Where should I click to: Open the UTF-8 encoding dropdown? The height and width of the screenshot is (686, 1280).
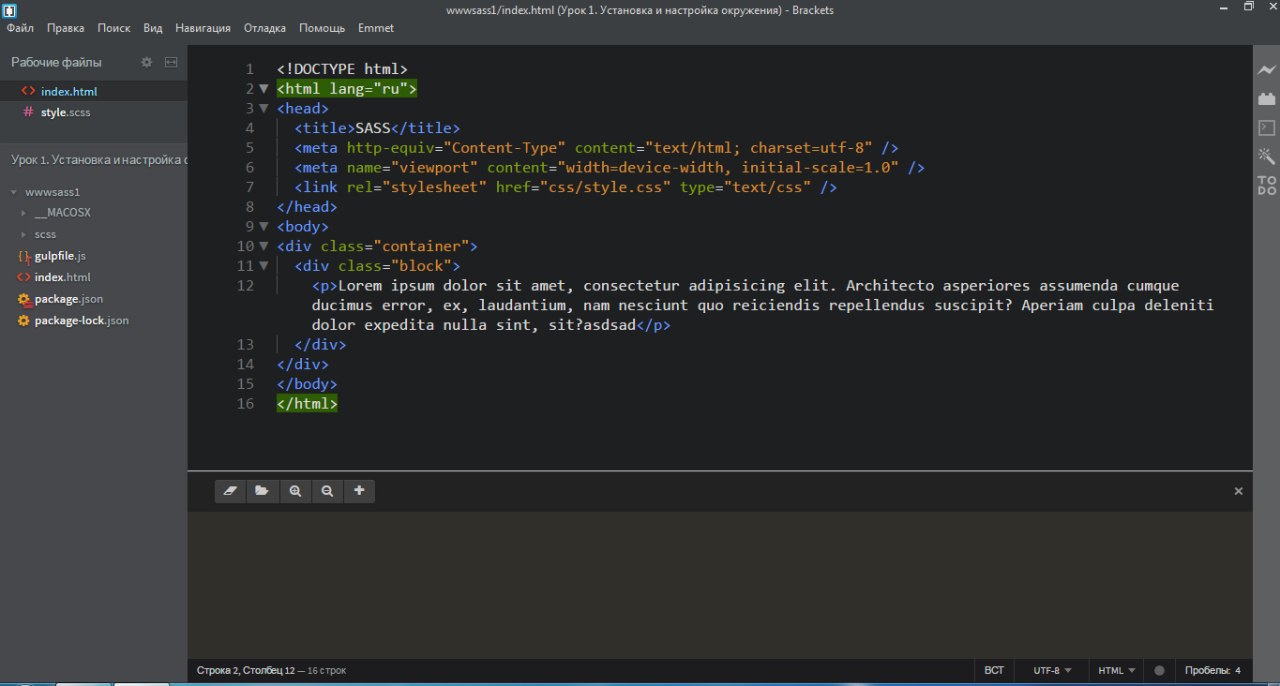1052,670
